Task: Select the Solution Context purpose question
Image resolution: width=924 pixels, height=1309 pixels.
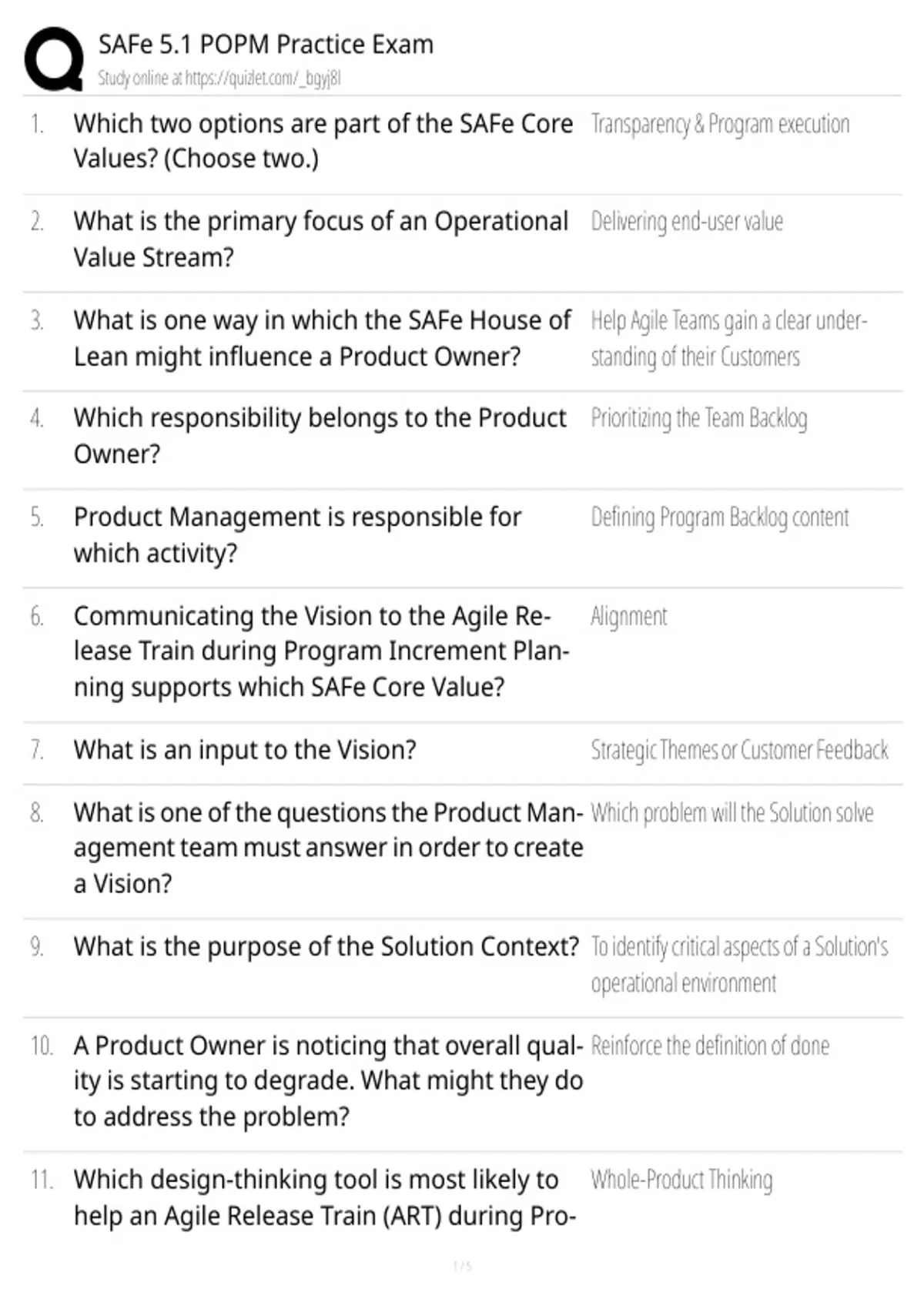Action: [326, 946]
